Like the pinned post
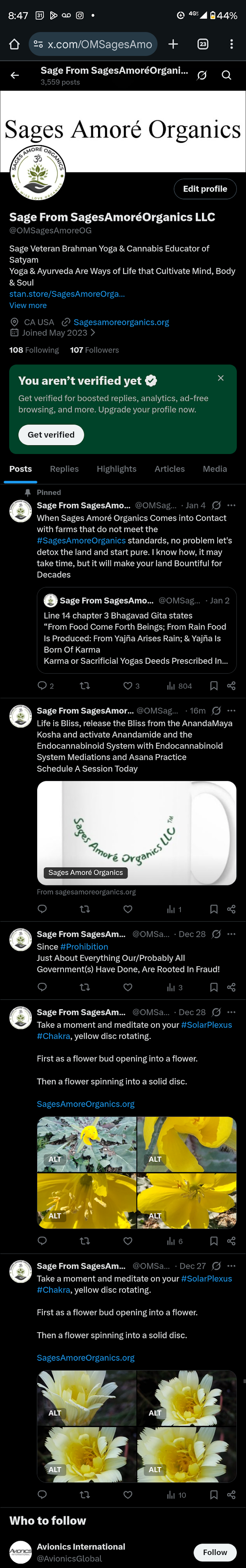This screenshot has width=246, height=1568. click(x=128, y=685)
